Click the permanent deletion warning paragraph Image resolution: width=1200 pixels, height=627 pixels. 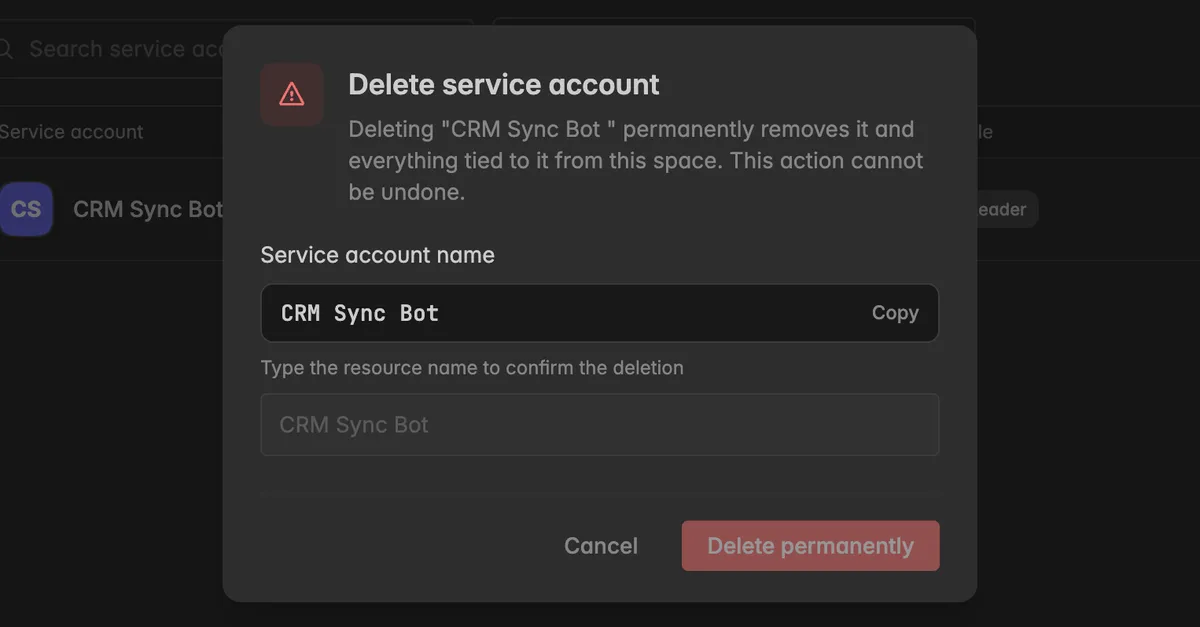636,161
